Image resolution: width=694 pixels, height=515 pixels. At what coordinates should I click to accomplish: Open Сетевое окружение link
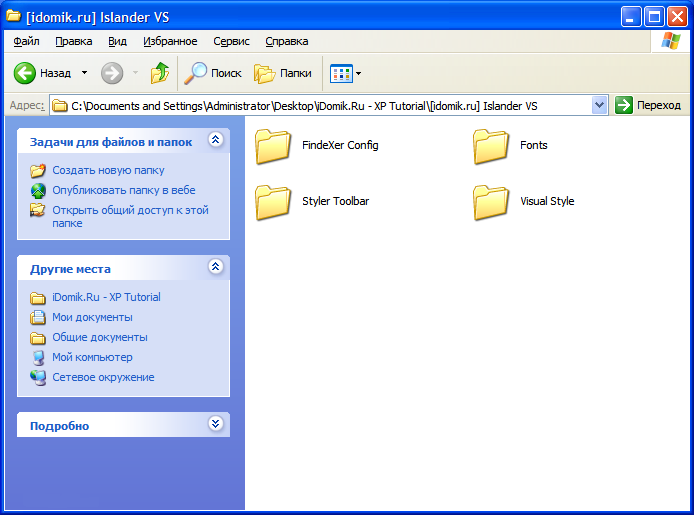[x=104, y=377]
